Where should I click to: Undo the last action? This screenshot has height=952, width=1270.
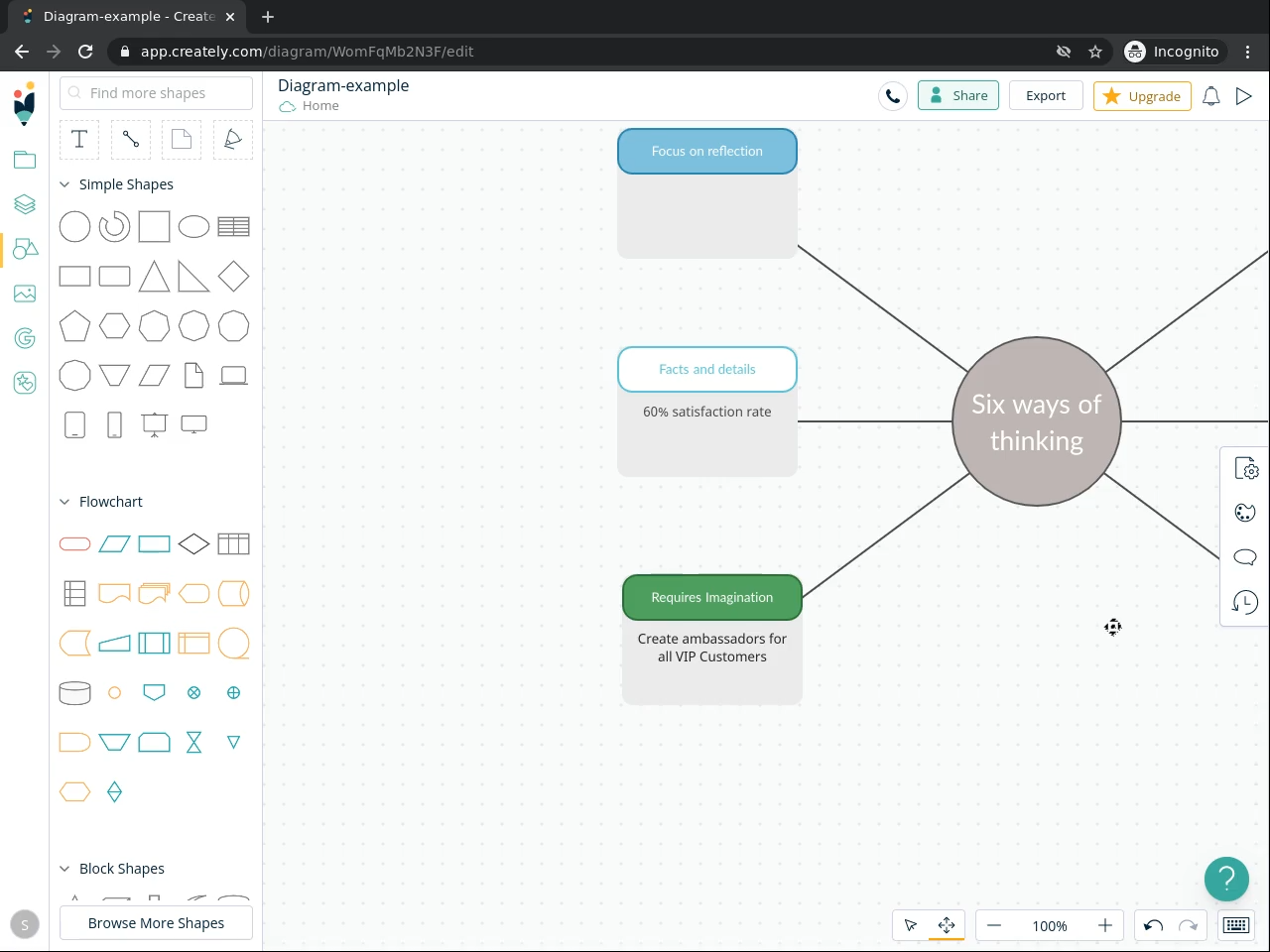1153,925
